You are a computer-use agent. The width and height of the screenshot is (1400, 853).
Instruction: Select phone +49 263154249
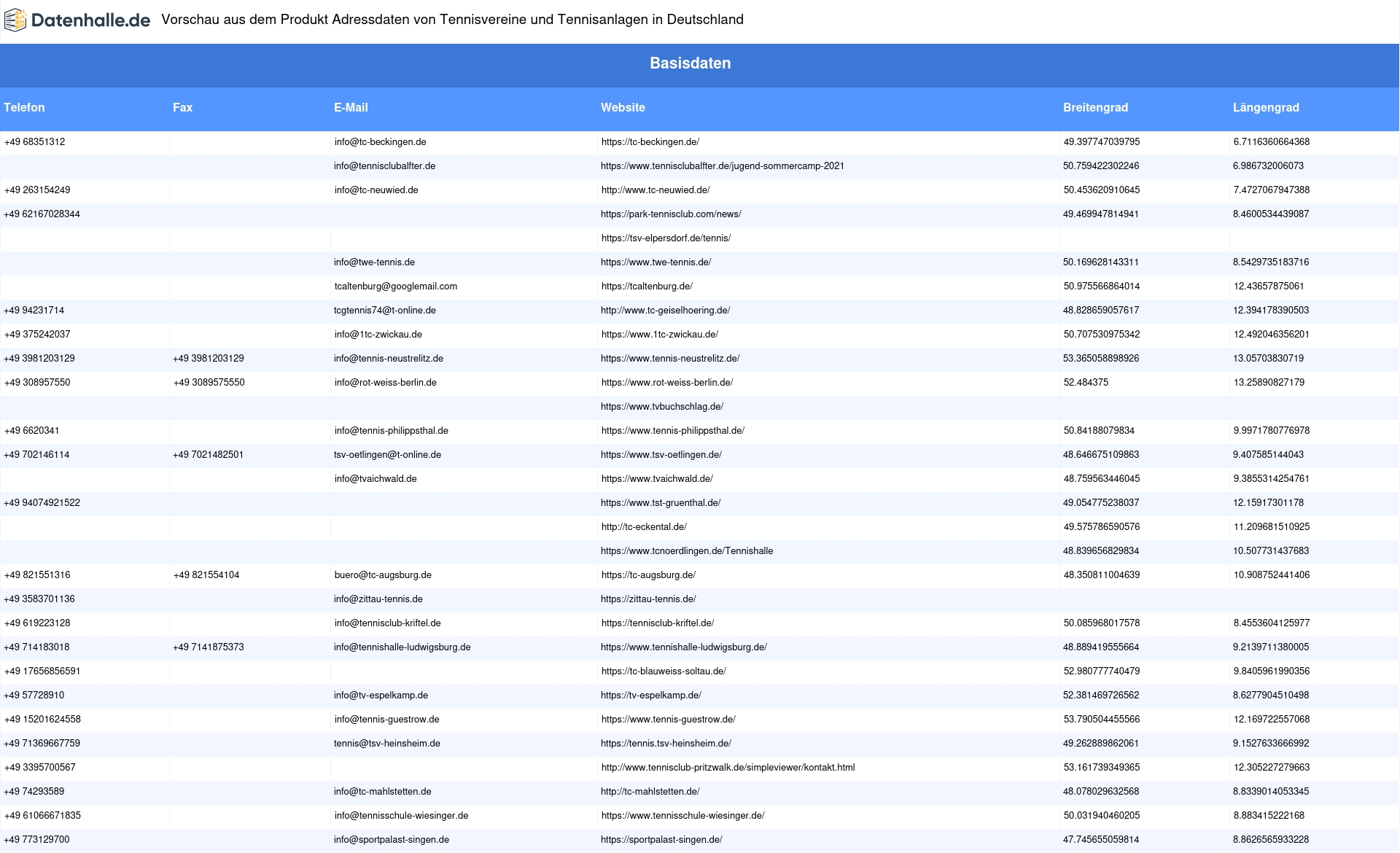coord(37,190)
